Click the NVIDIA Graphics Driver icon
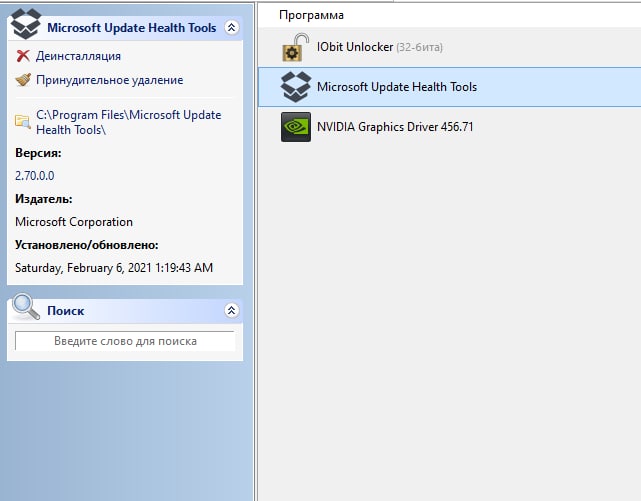The width and height of the screenshot is (641, 501). pos(296,127)
